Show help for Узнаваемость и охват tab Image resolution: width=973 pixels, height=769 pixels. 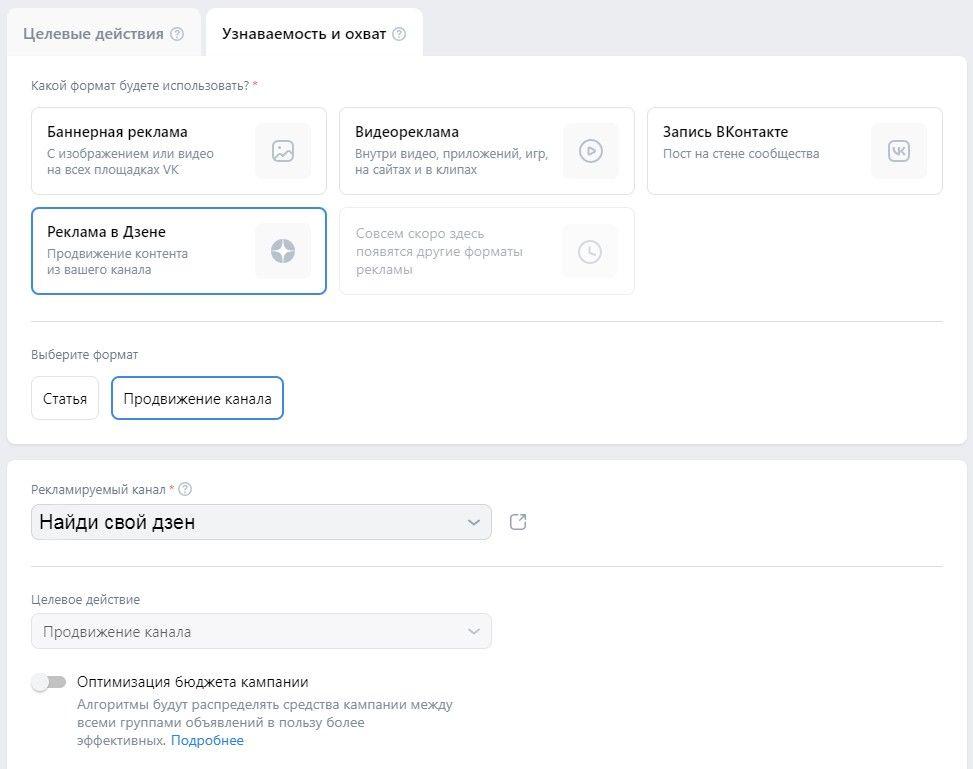[x=400, y=34]
